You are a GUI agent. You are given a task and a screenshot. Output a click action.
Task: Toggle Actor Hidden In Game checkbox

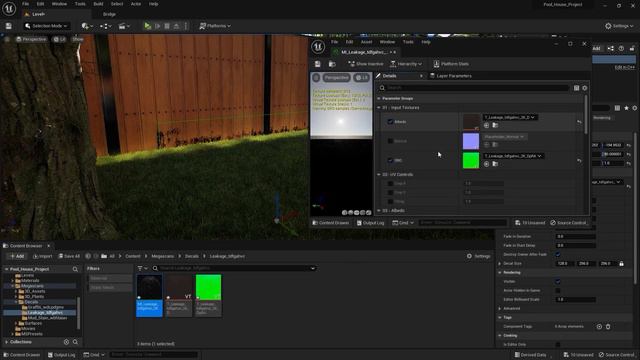[558, 290]
